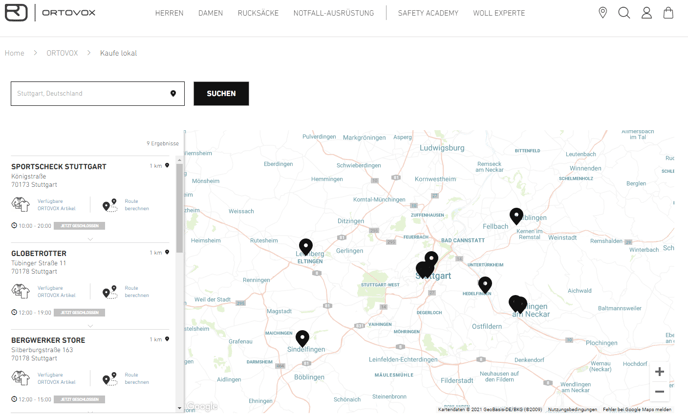Open the shopping bag icon

[668, 13]
